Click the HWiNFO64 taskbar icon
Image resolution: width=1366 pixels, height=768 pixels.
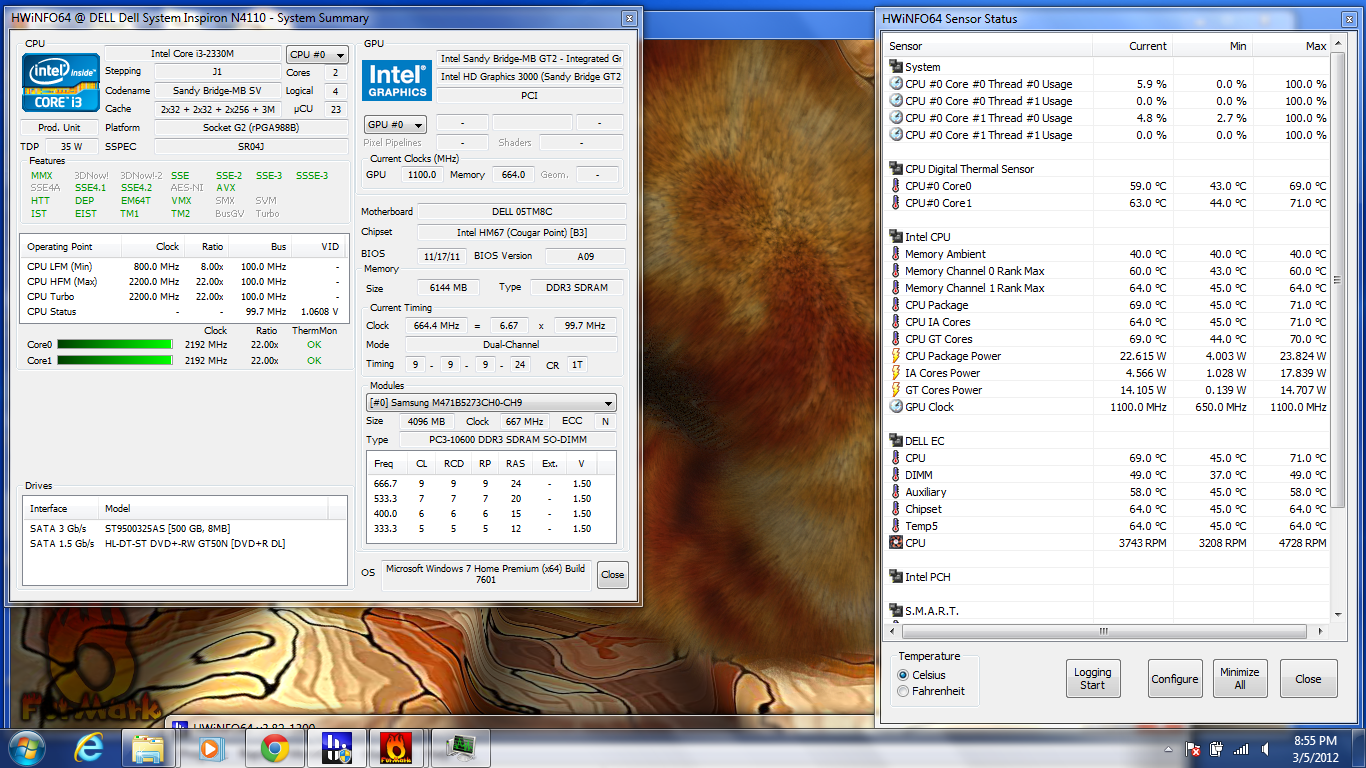336,748
